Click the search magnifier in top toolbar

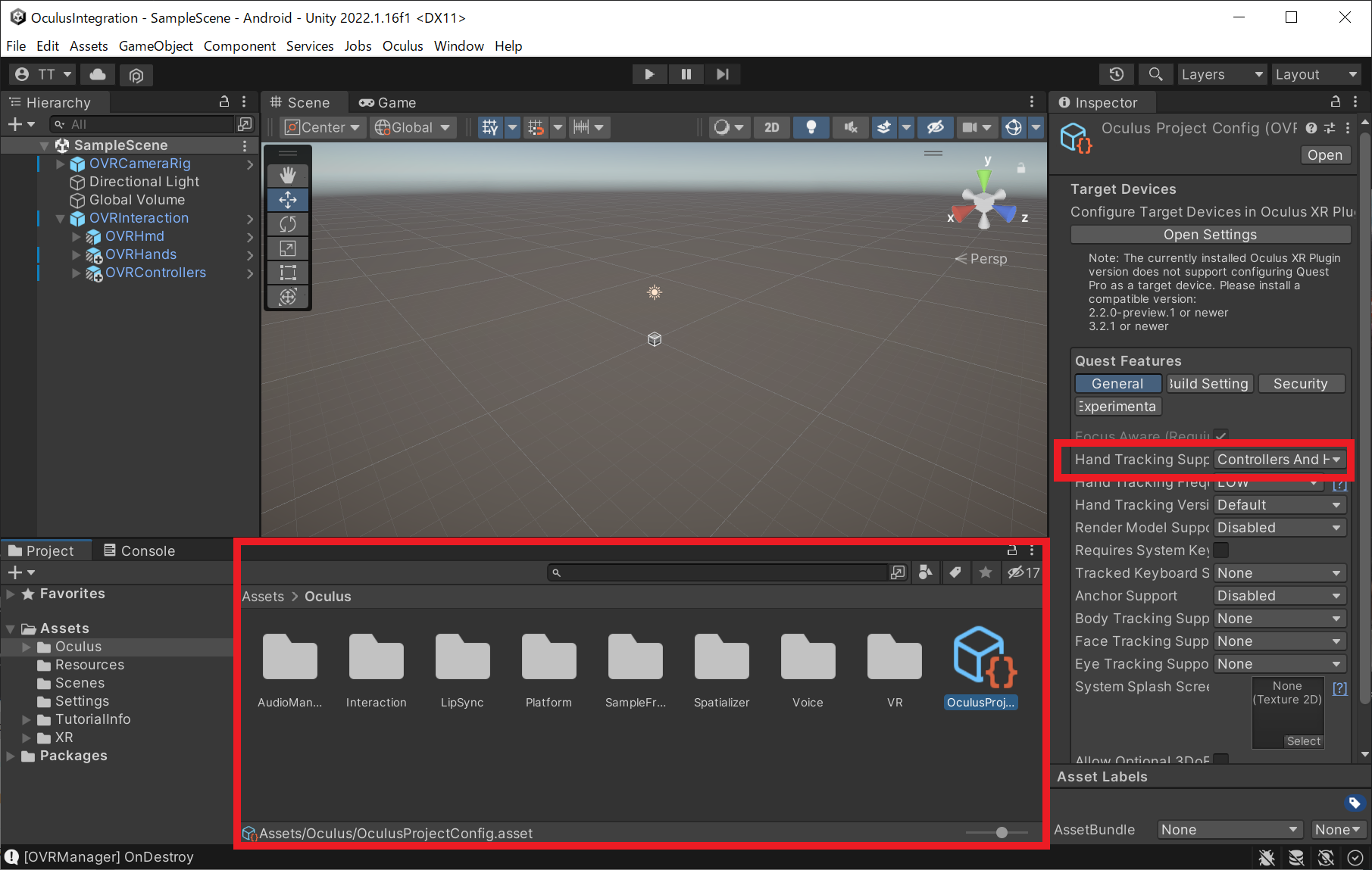click(1155, 74)
